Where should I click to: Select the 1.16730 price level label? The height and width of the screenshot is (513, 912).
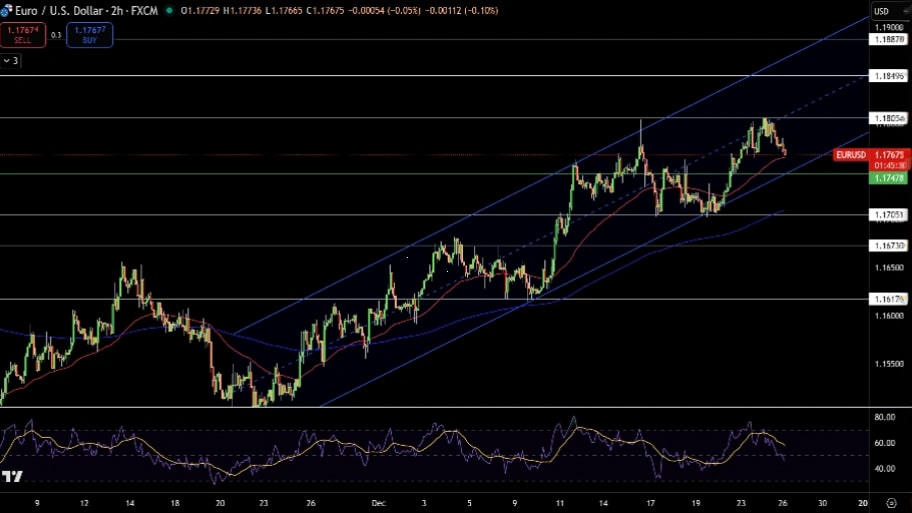click(889, 245)
